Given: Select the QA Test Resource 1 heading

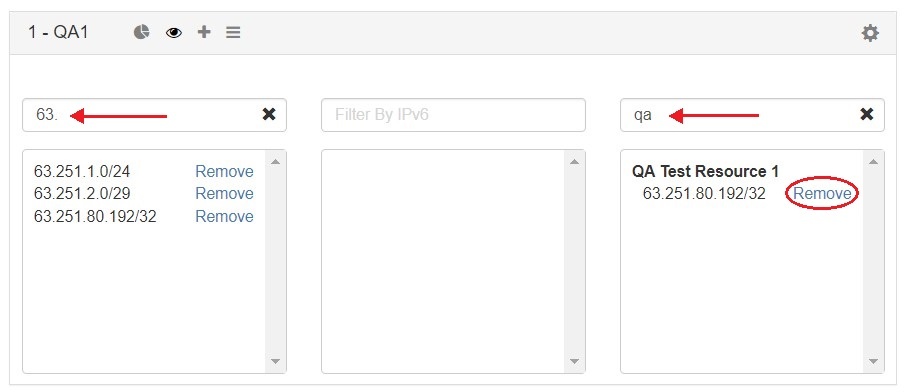Looking at the screenshot, I should click(x=705, y=171).
